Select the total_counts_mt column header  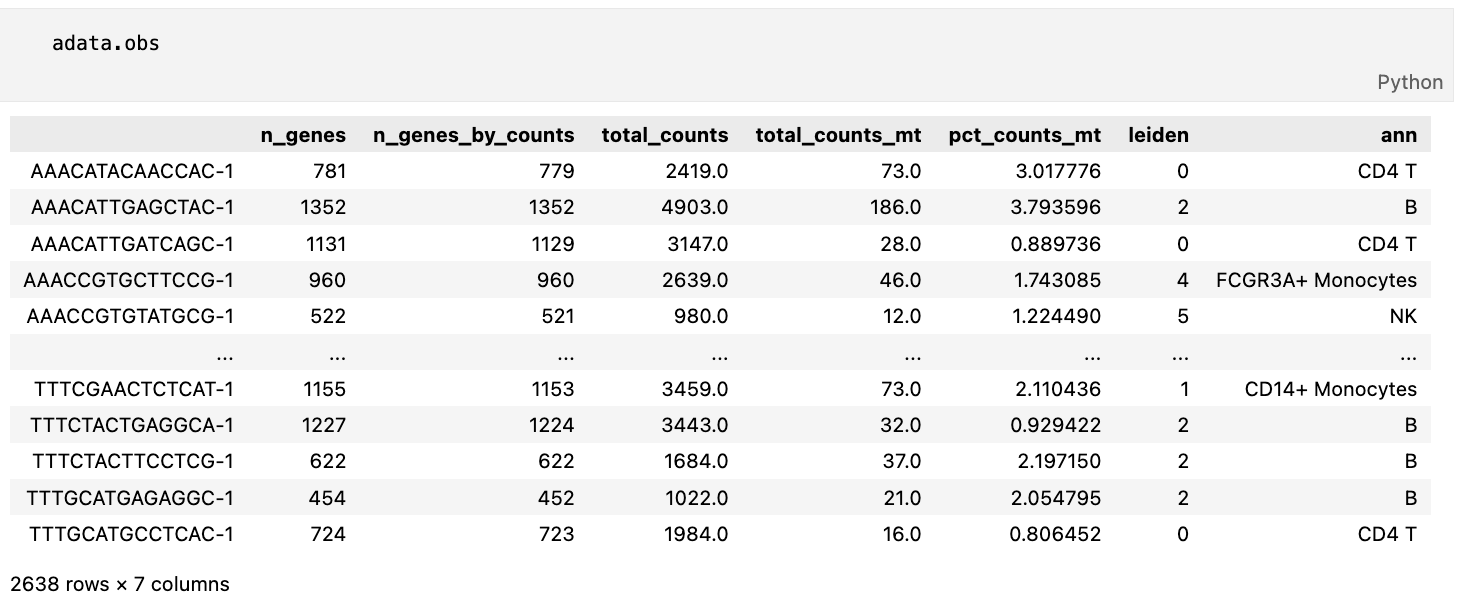(838, 135)
